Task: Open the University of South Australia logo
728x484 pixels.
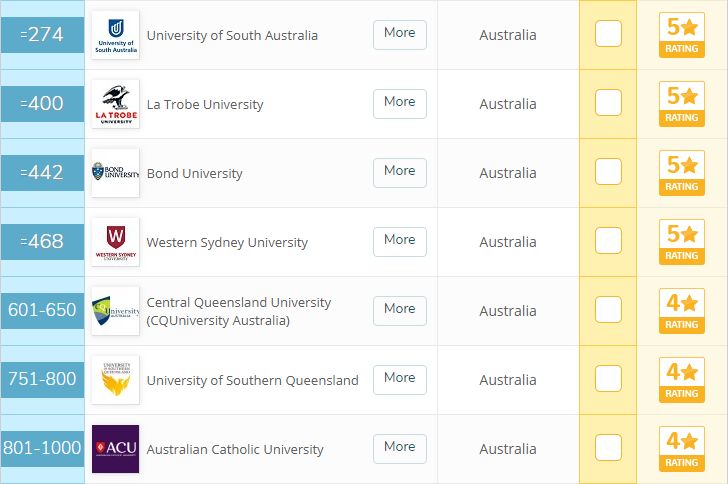Action: (116, 35)
